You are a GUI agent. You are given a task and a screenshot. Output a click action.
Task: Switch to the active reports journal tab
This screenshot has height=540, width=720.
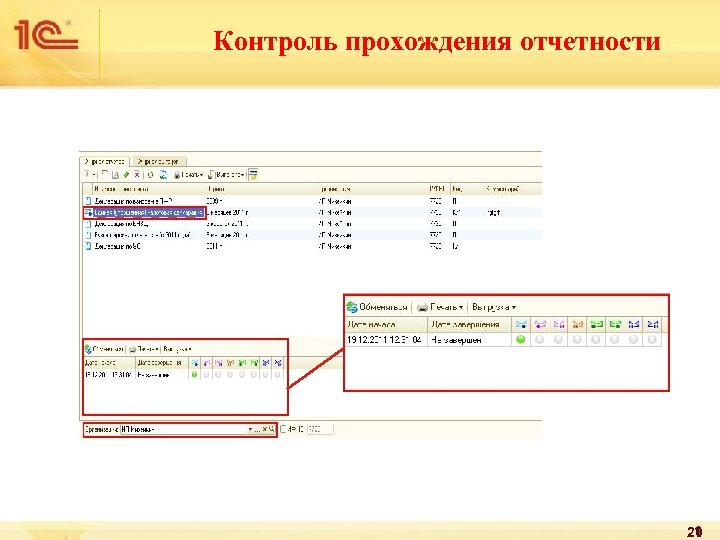105,162
